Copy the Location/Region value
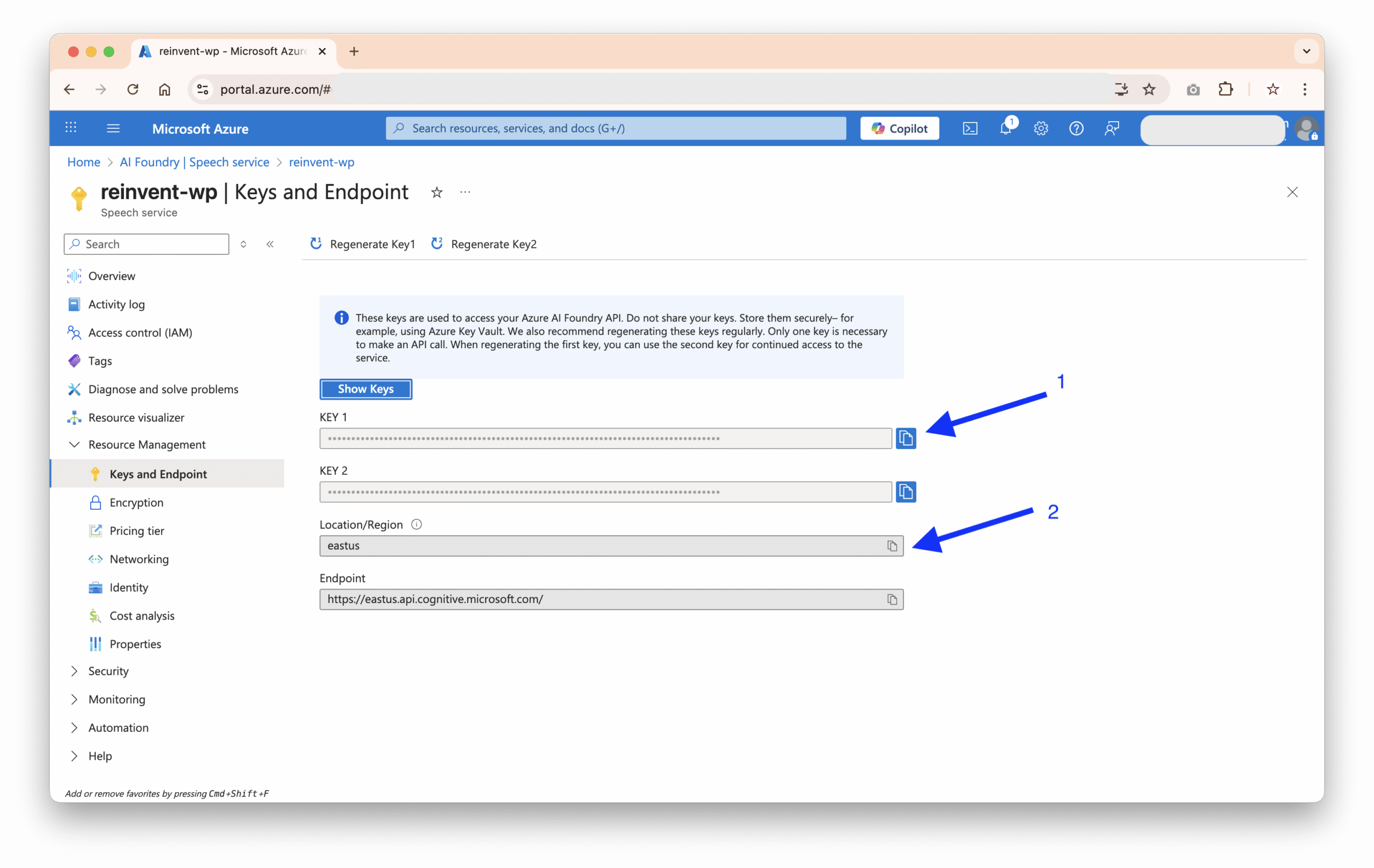Screen dimensions: 1374x868 coord(892,546)
